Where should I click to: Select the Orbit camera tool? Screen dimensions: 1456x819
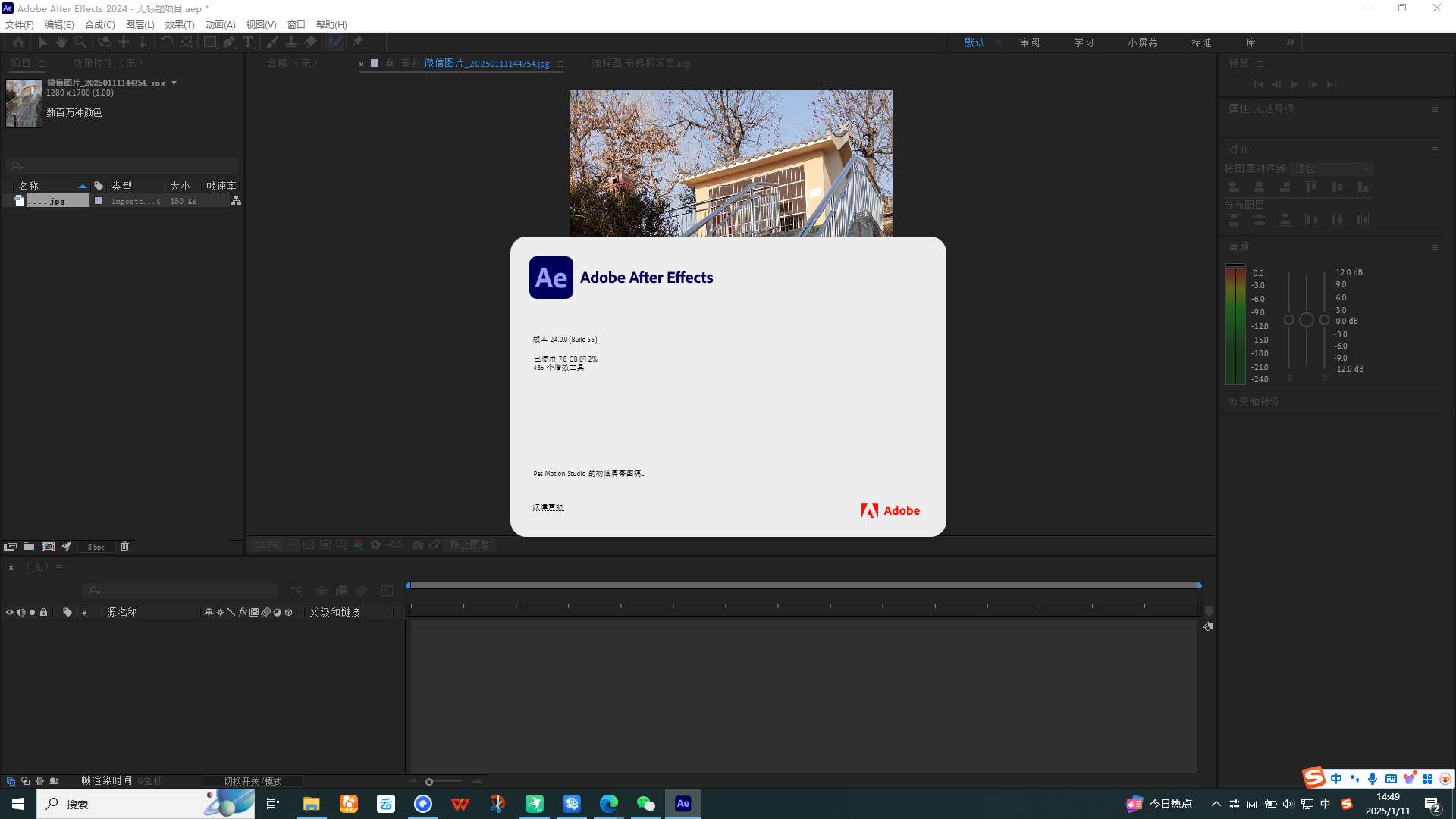[105, 42]
